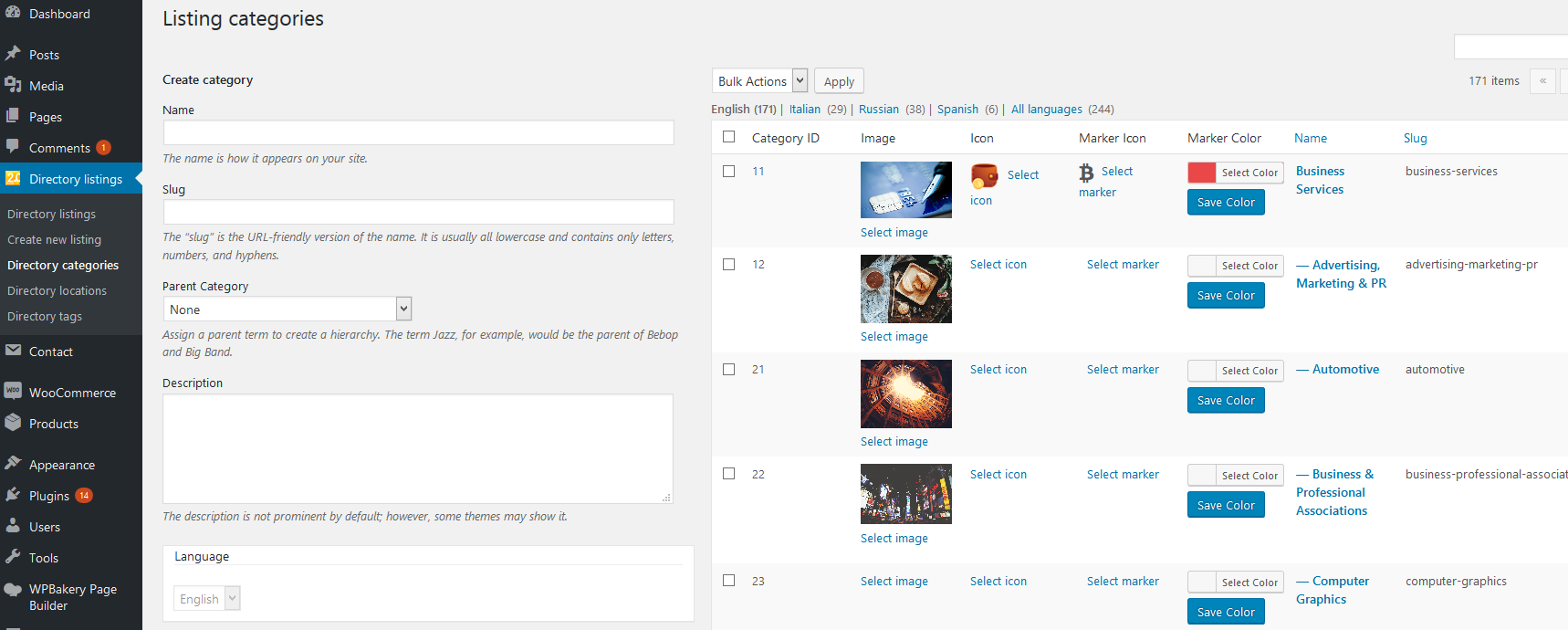Click the Comments speech bubble icon
Screen dimensions: 1568x630
point(13,147)
